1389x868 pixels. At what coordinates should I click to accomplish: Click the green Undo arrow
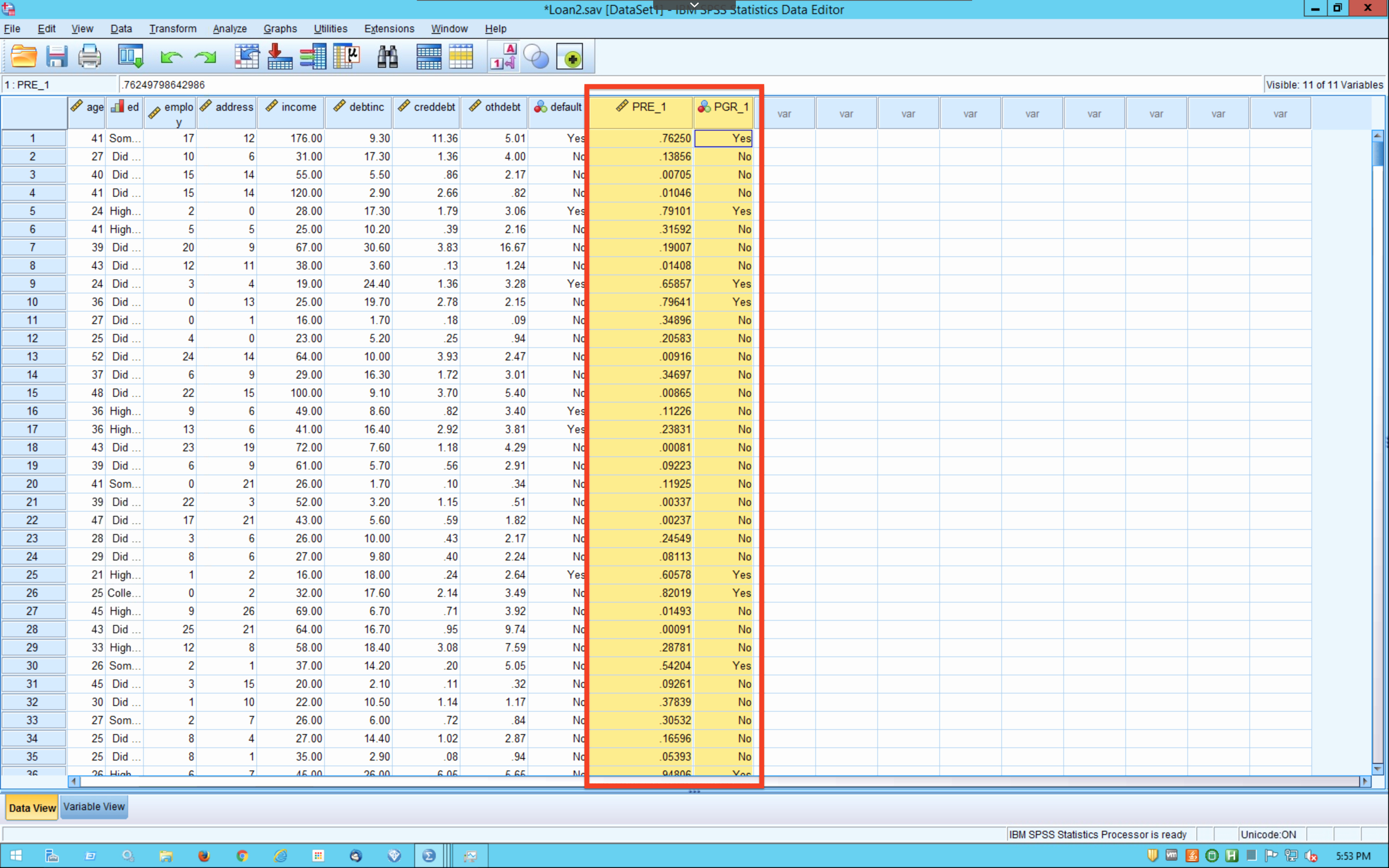[x=171, y=57]
